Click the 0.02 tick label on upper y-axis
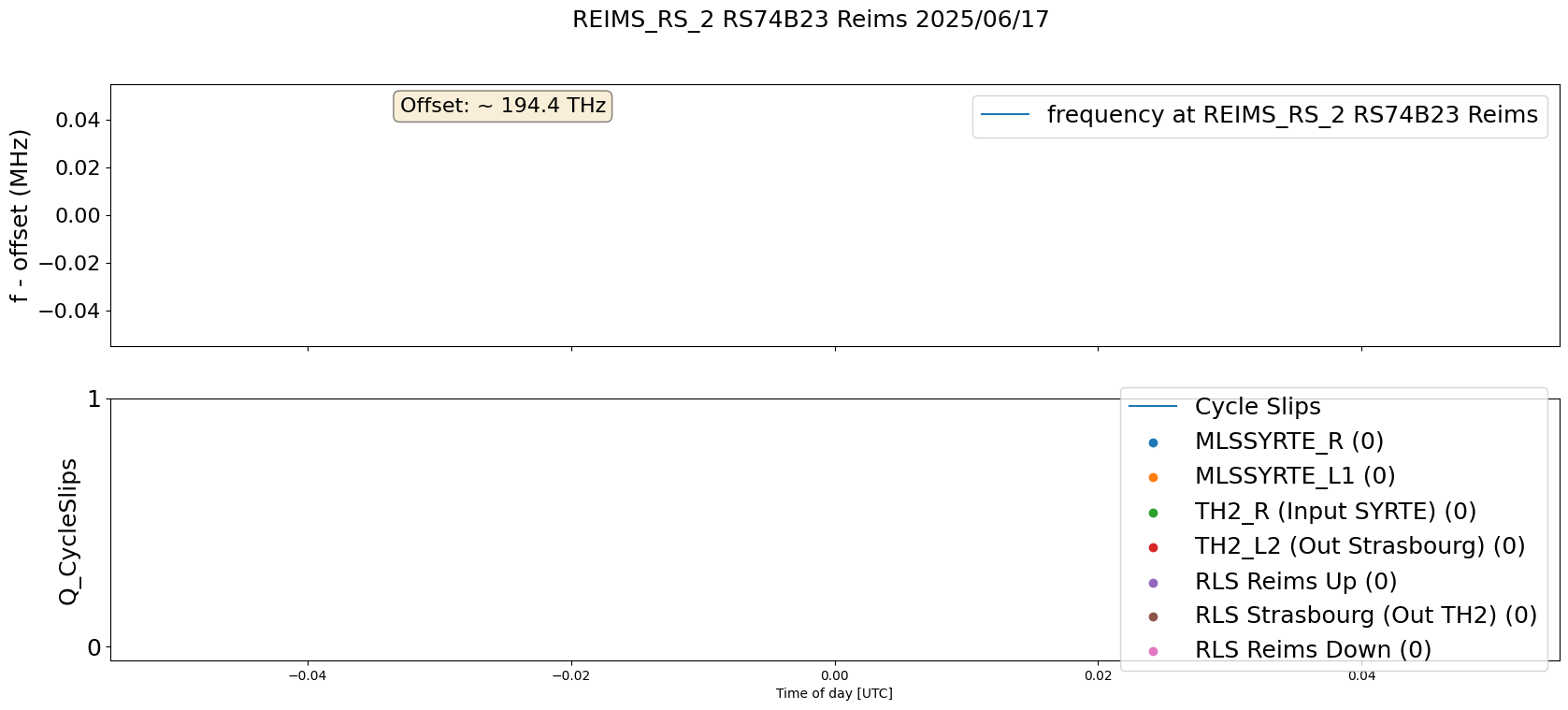This screenshot has height=710, width=1568. pyautogui.click(x=79, y=167)
